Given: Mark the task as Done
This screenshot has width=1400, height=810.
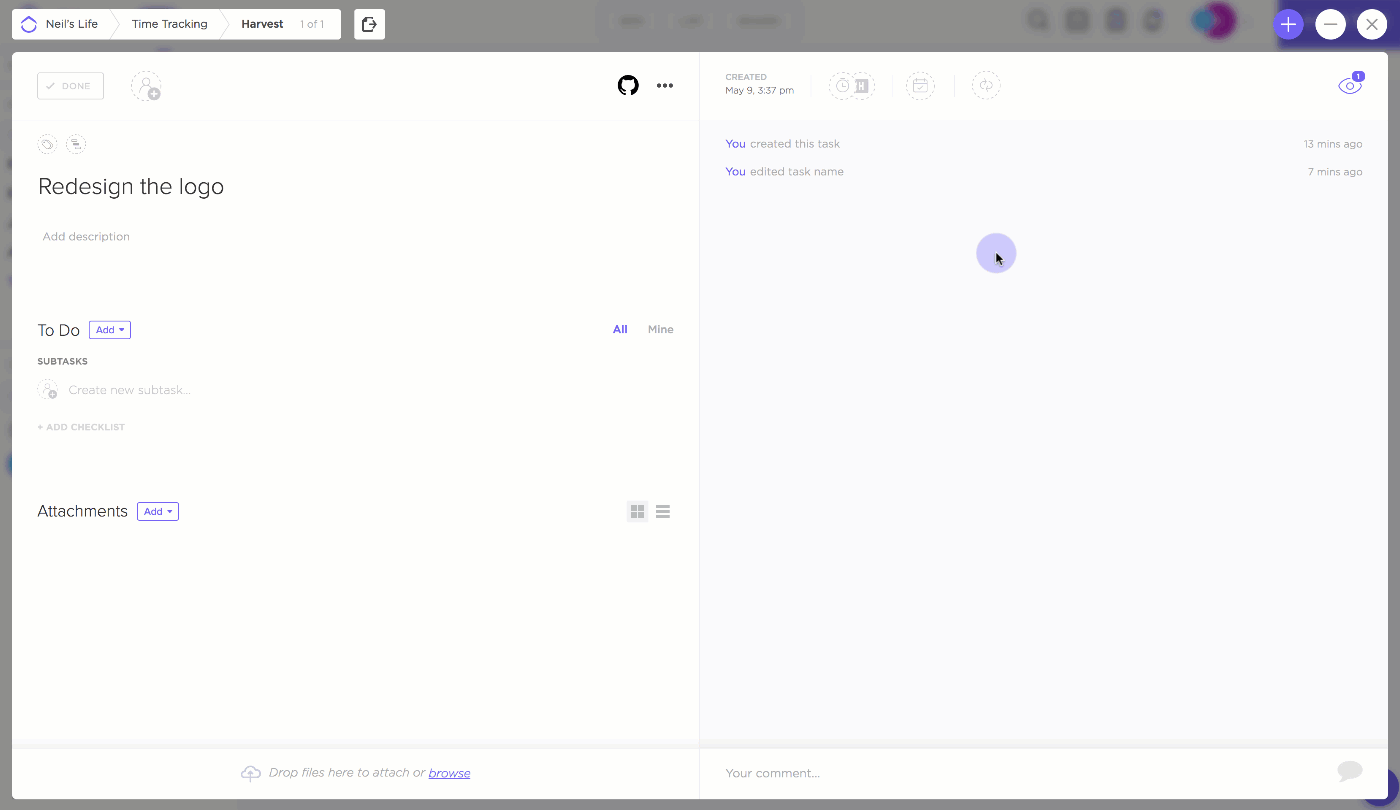Looking at the screenshot, I should (70, 86).
